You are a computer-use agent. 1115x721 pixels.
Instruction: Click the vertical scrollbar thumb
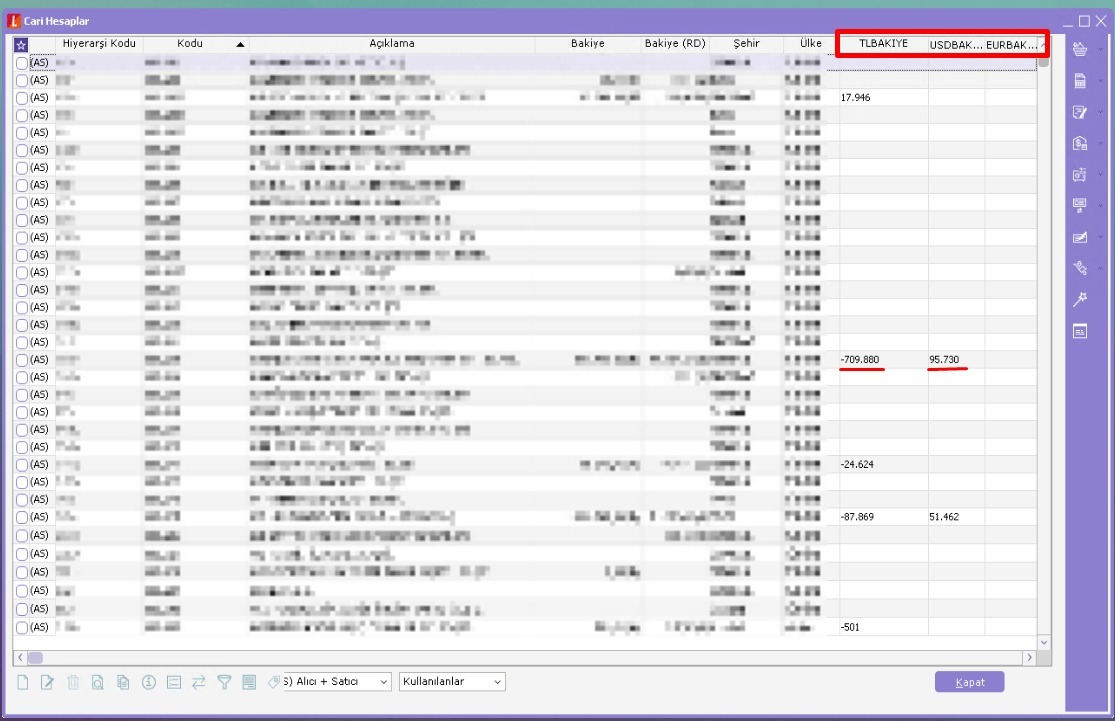[x=1044, y=61]
